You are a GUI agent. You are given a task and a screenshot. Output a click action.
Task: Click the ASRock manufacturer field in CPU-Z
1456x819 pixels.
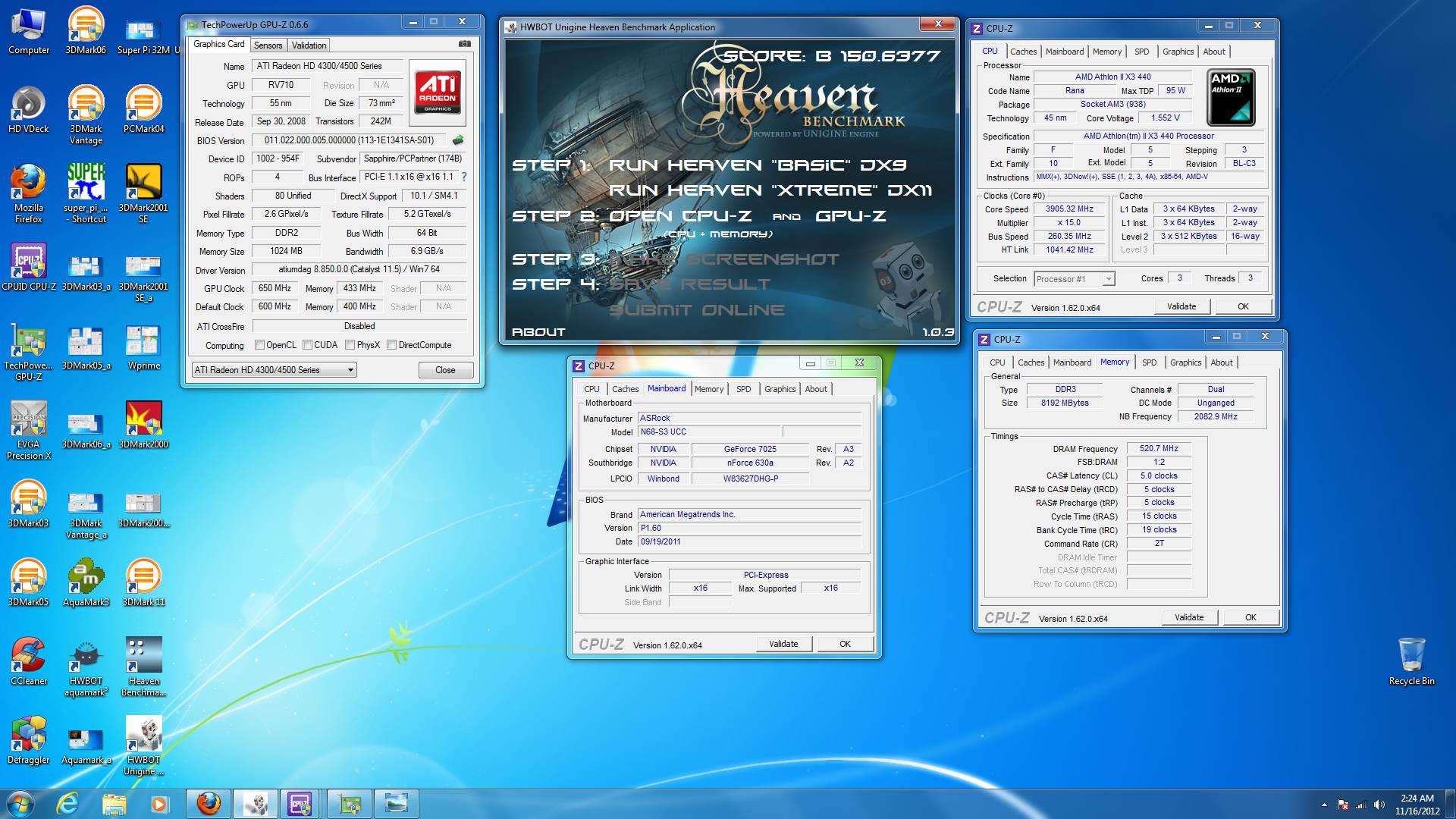tap(749, 418)
